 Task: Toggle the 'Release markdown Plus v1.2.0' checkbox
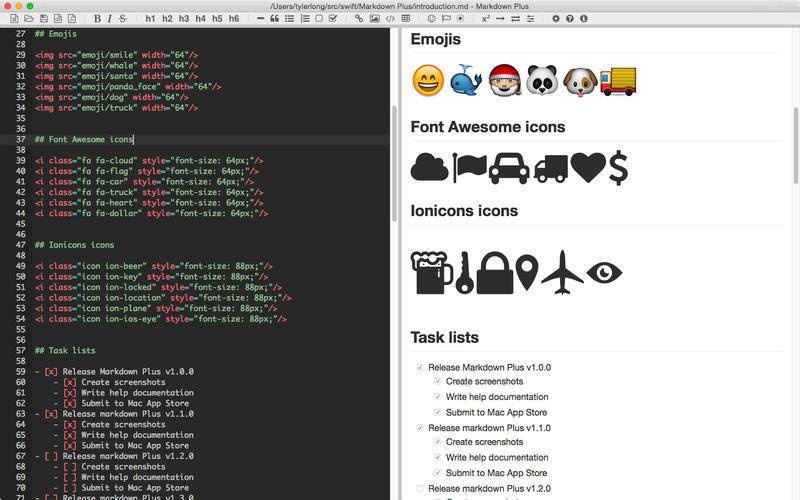coord(420,488)
